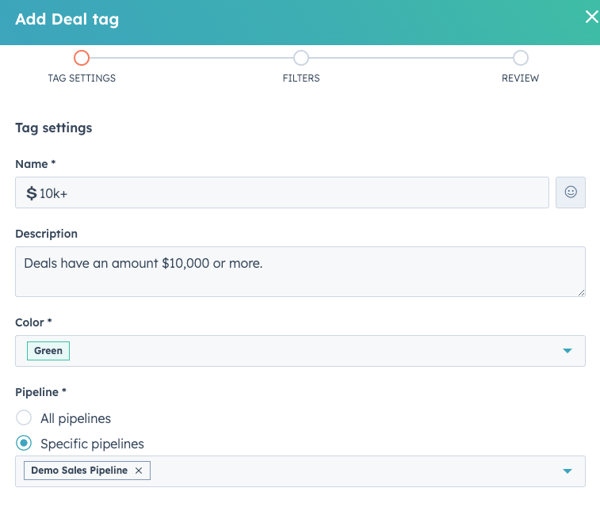The height and width of the screenshot is (507, 600).
Task: Focus the Name input field
Action: click(x=282, y=192)
